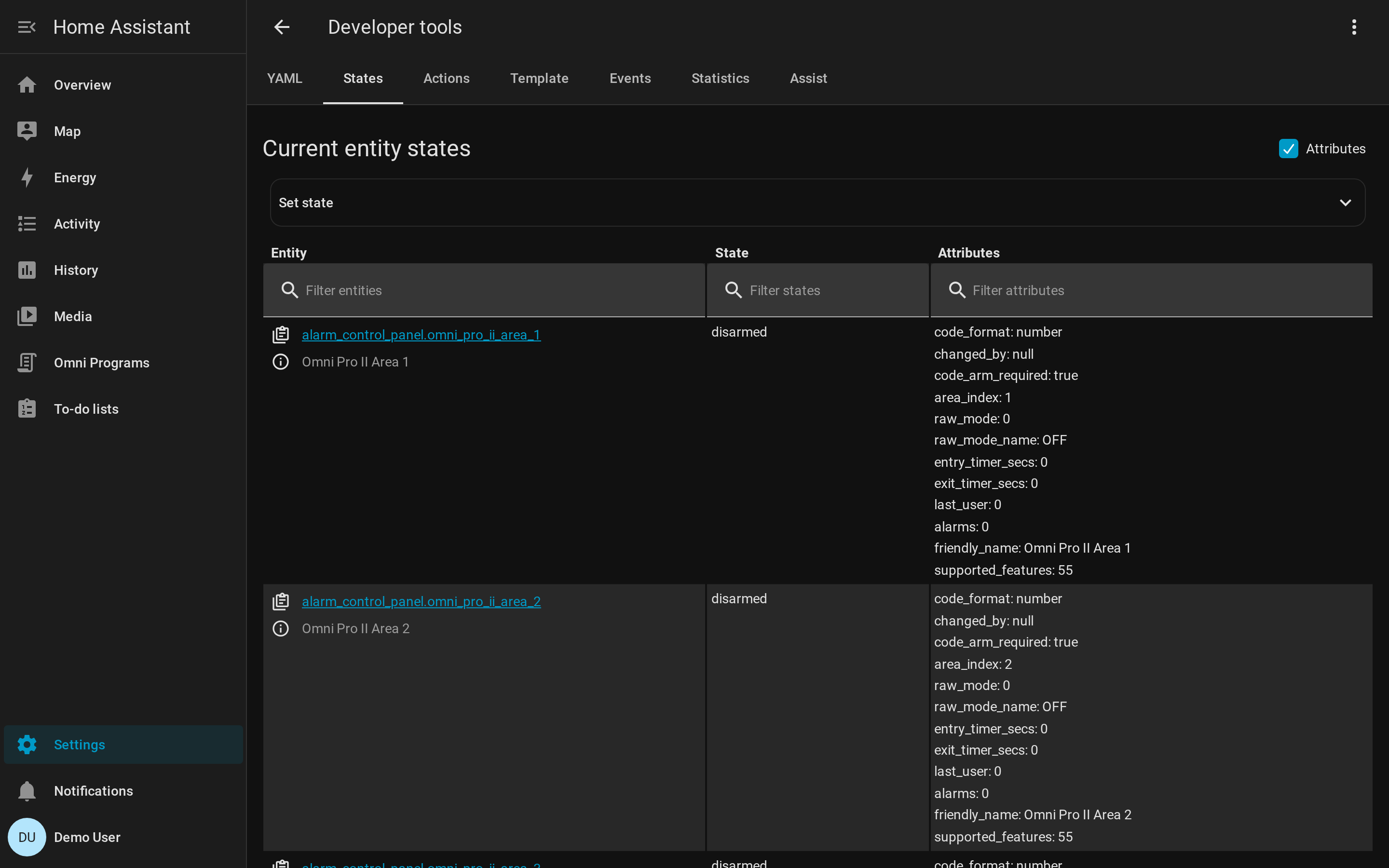
Task: Open Settings from the sidebar
Action: tap(123, 745)
